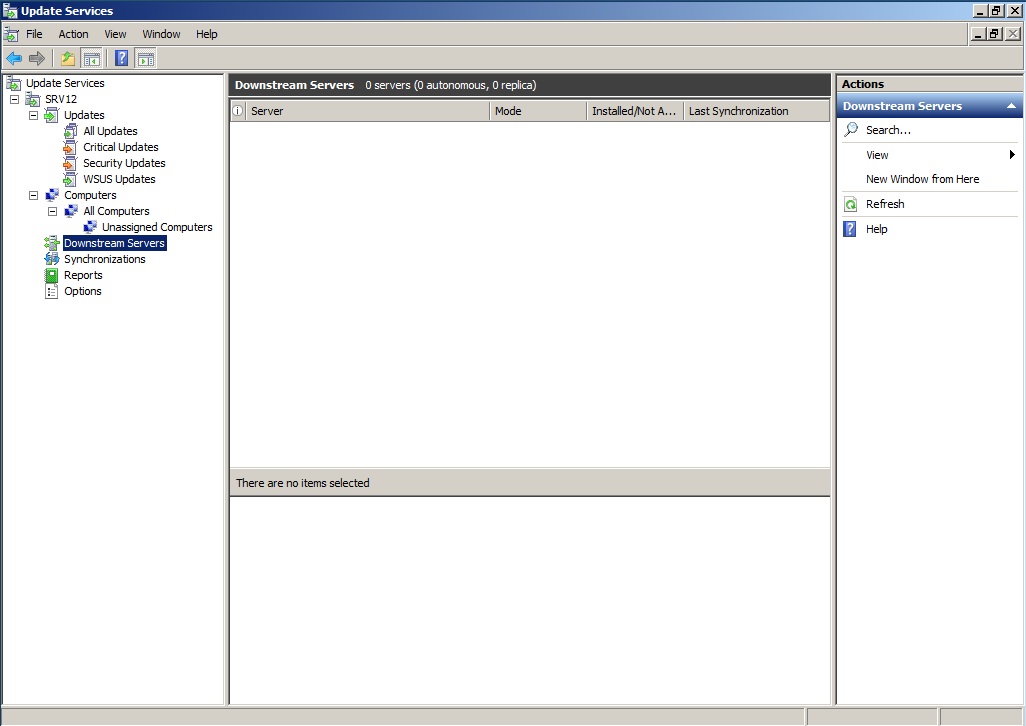Restore the inner MDI window
This screenshot has width=1026, height=726.
995,34
